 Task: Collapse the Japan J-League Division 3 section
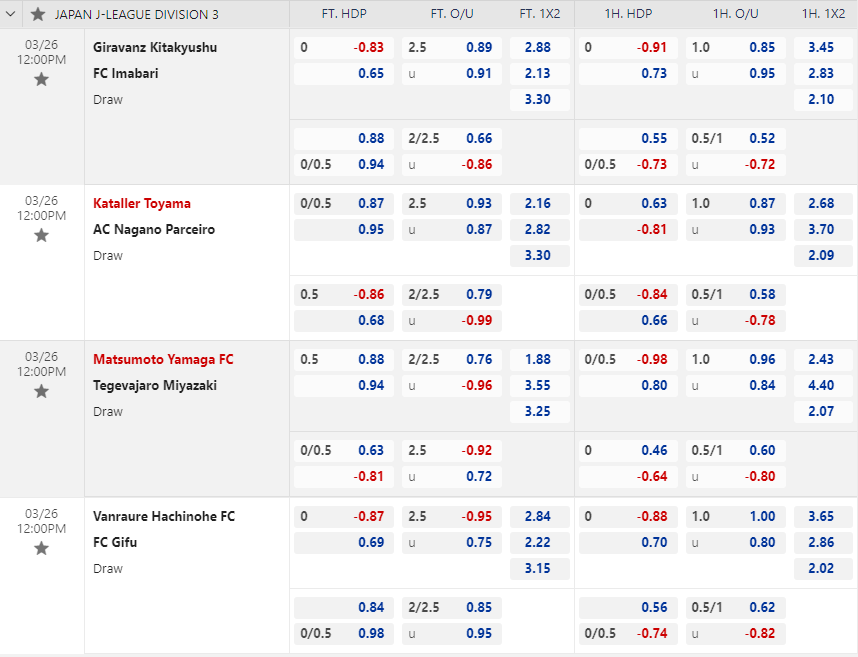click(x=10, y=14)
